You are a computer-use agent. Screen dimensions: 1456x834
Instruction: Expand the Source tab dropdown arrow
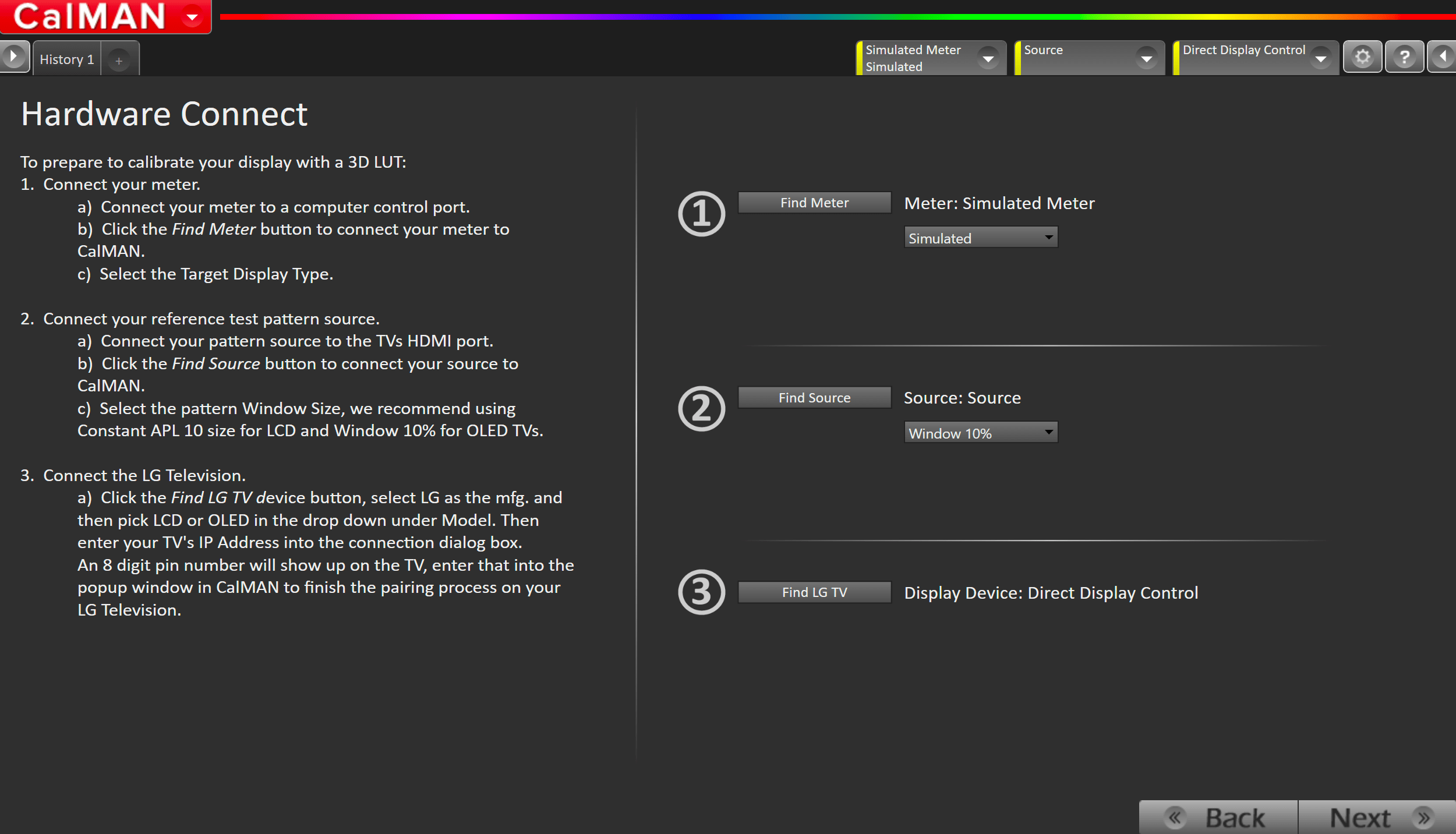click(x=1146, y=58)
